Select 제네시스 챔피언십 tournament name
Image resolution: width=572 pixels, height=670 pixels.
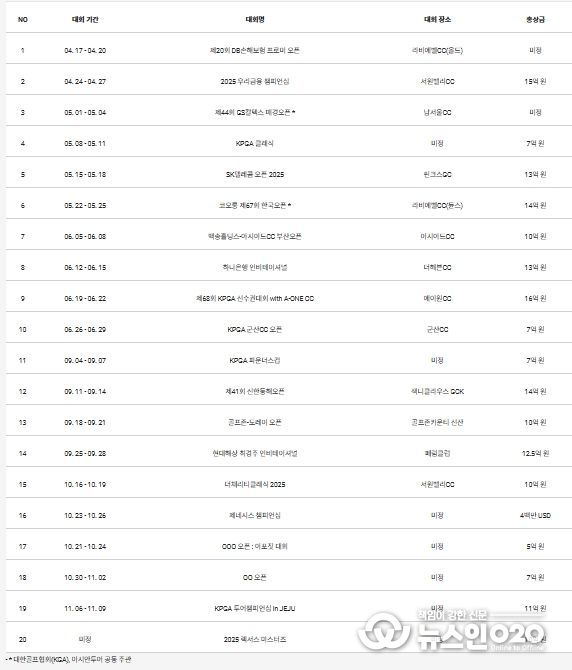tap(255, 516)
